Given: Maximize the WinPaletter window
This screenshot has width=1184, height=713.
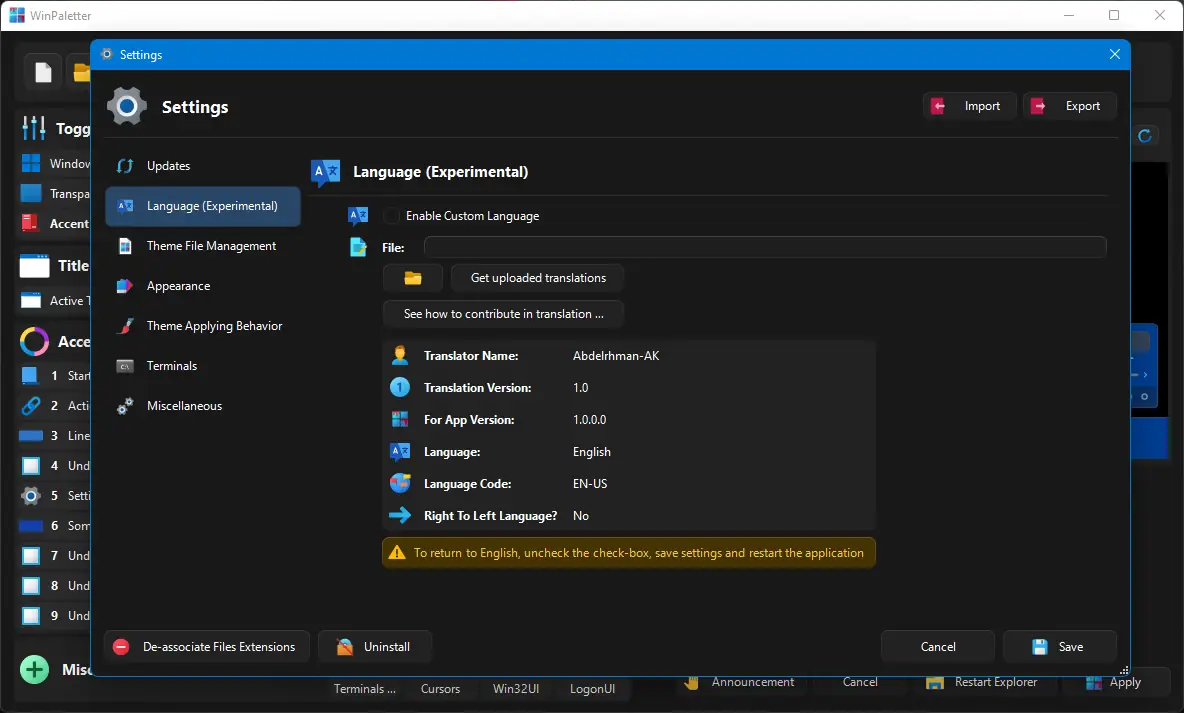Looking at the screenshot, I should coord(1114,15).
